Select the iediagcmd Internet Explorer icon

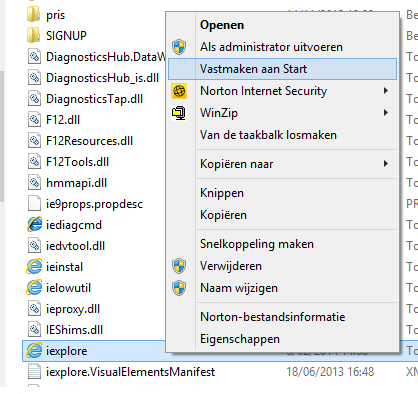click(x=35, y=224)
